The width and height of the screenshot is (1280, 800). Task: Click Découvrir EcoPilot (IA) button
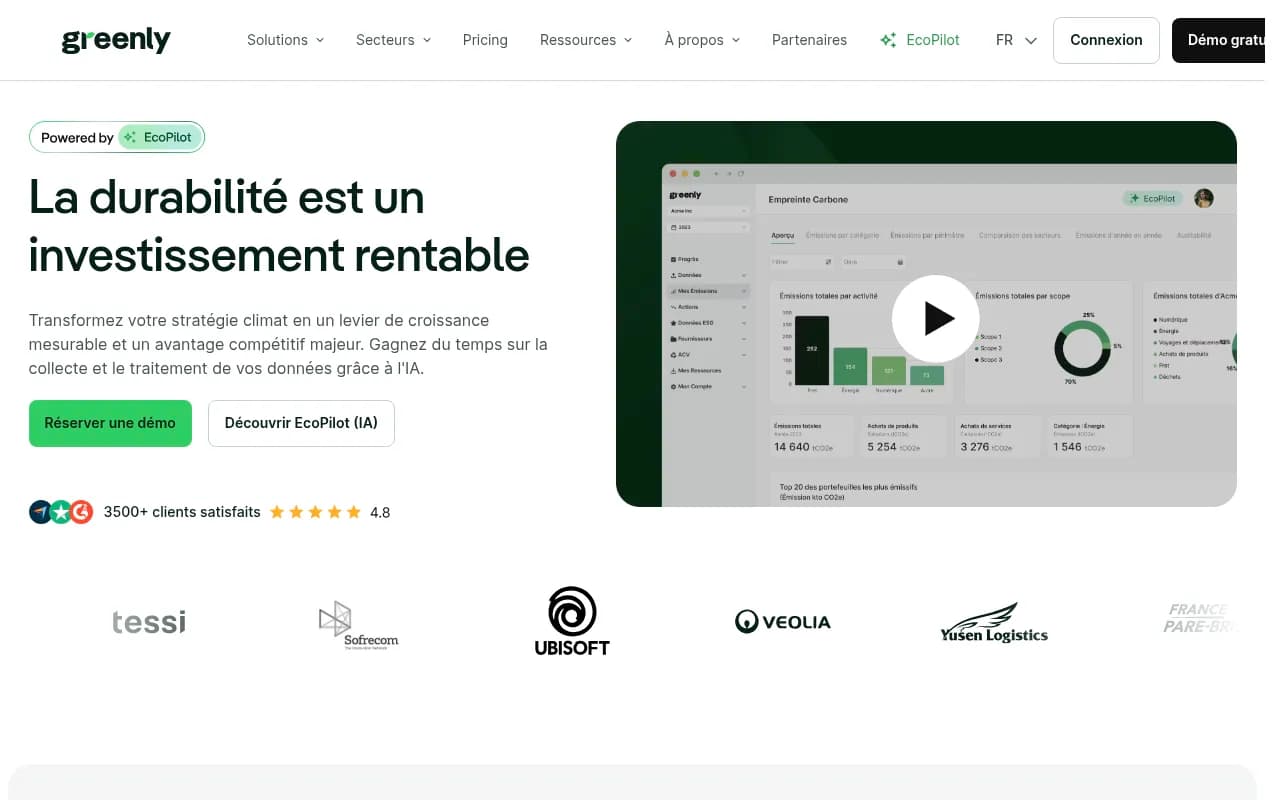[301, 423]
